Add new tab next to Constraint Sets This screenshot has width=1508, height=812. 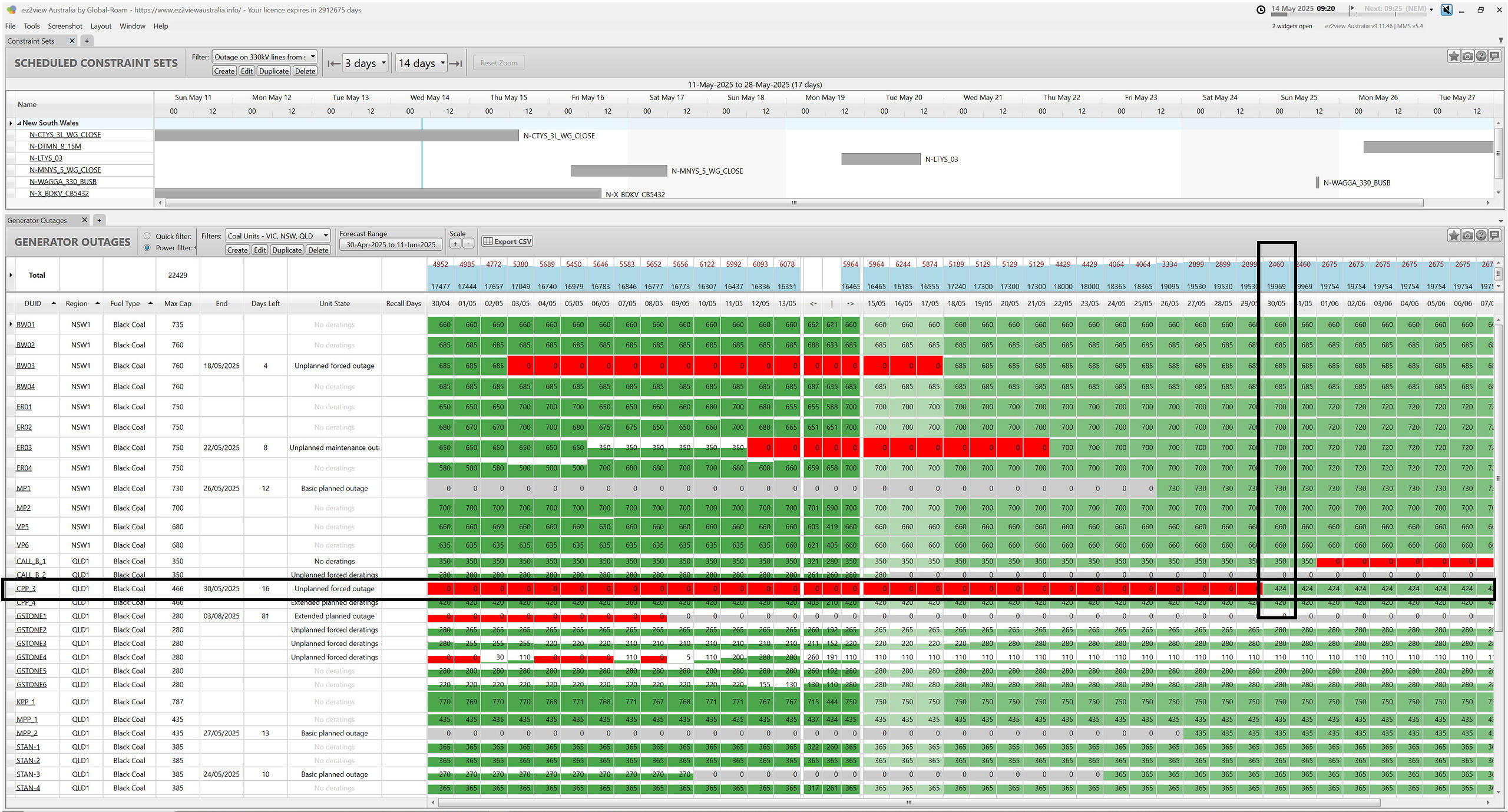click(87, 41)
